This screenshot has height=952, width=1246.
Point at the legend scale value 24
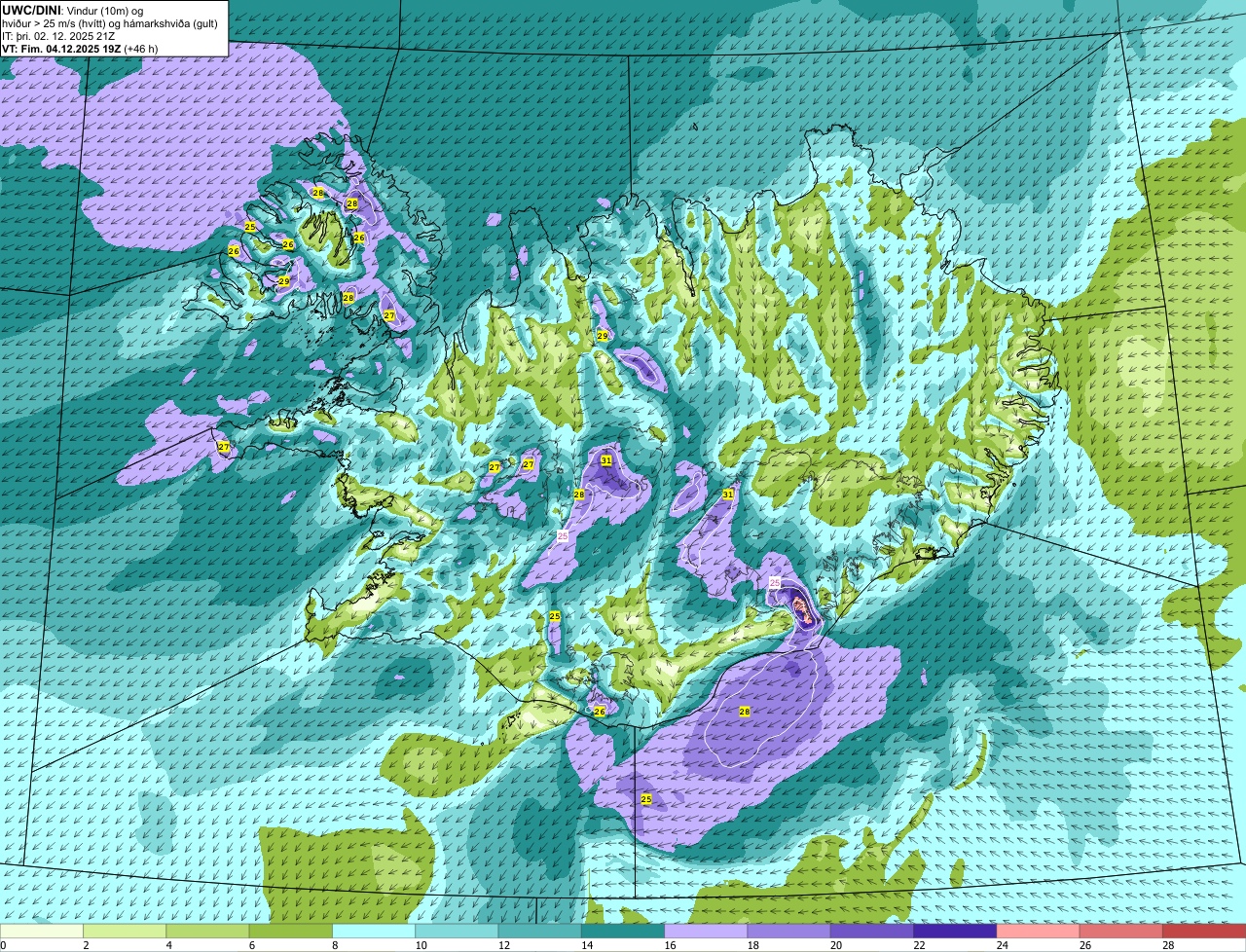1002,945
